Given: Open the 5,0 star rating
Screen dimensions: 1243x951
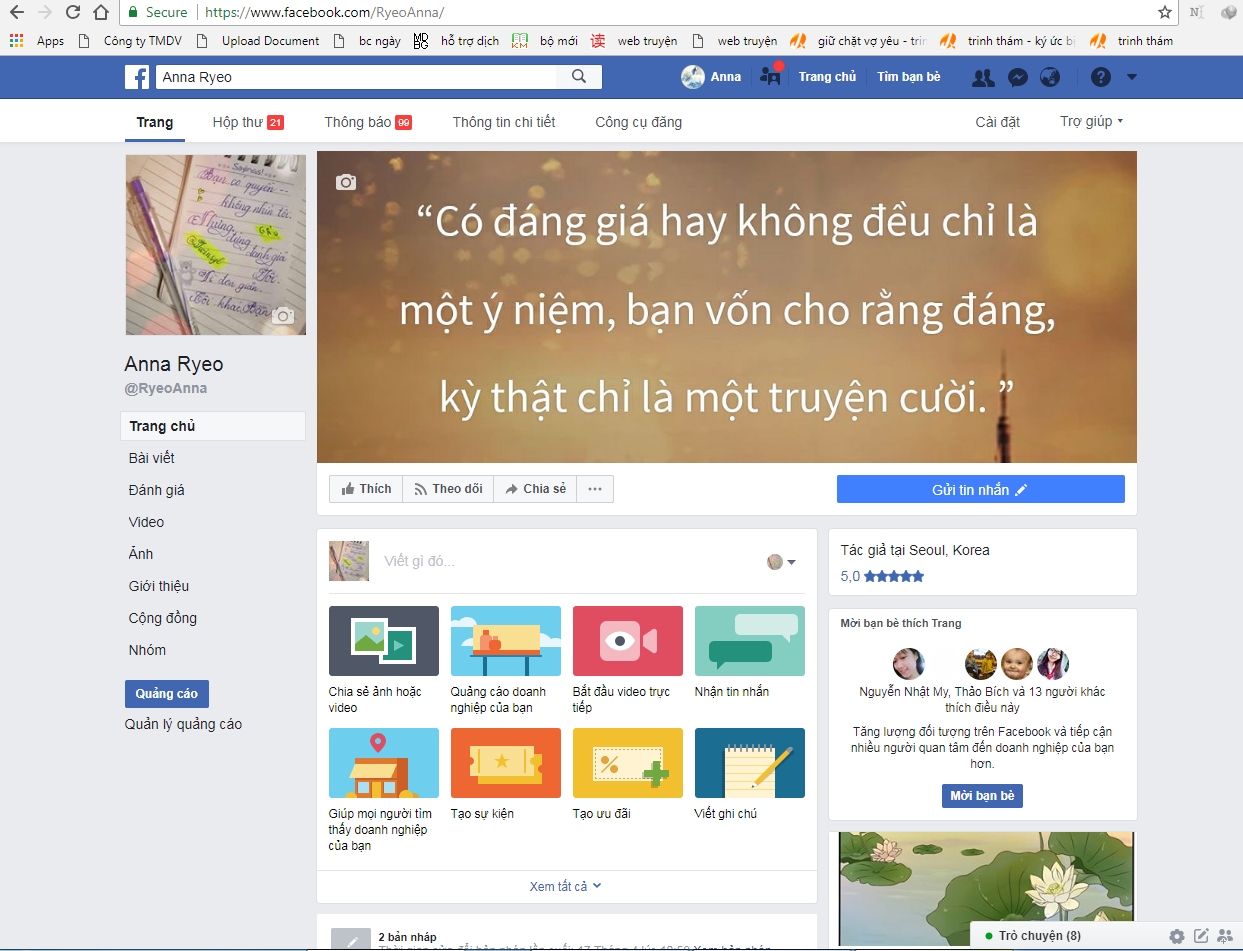Looking at the screenshot, I should [x=882, y=576].
